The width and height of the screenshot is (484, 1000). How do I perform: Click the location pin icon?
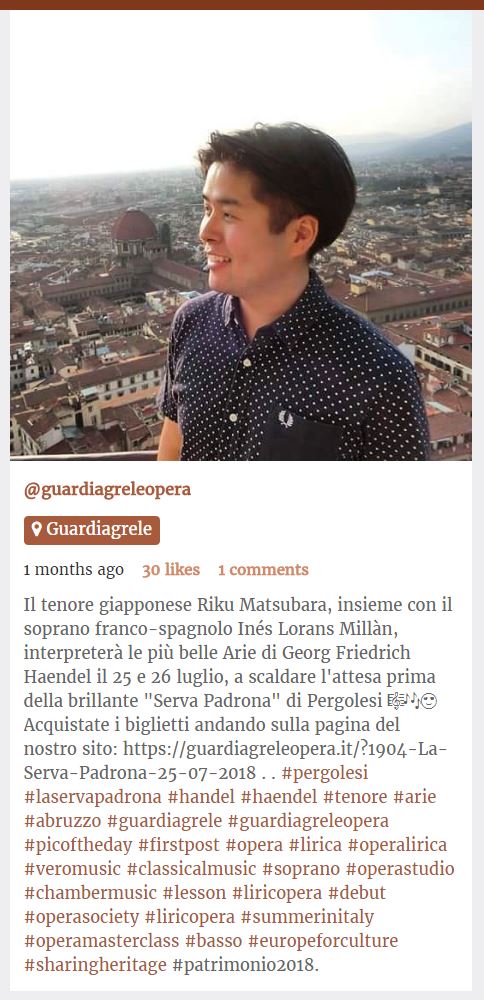[x=36, y=529]
